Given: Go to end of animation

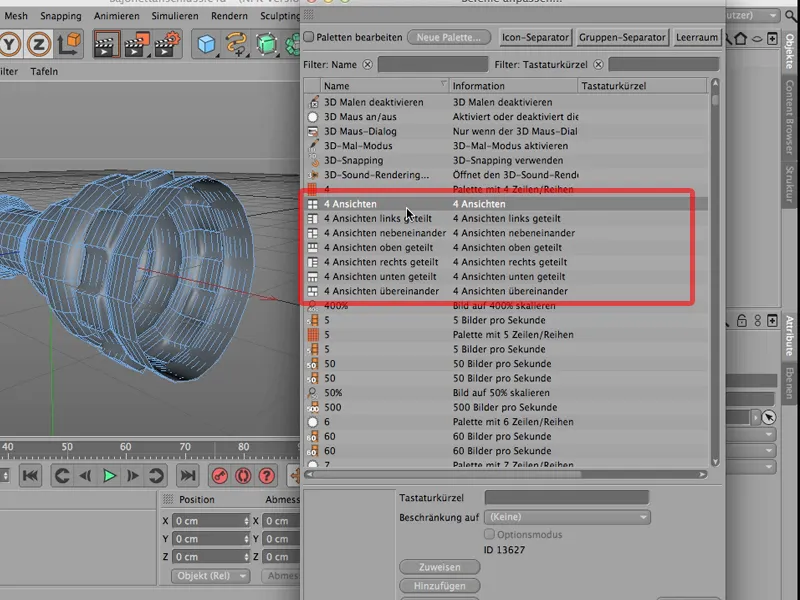Looking at the screenshot, I should click(x=188, y=476).
